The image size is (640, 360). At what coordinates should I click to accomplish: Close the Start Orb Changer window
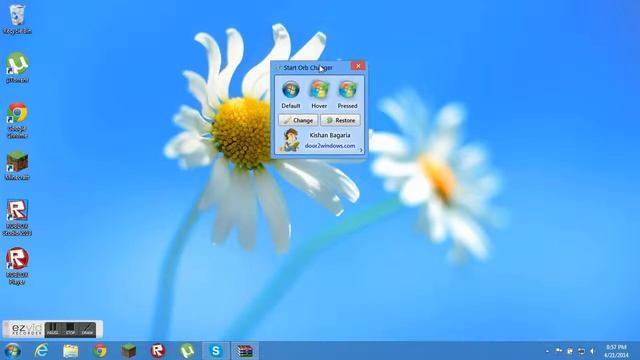pyautogui.click(x=358, y=66)
